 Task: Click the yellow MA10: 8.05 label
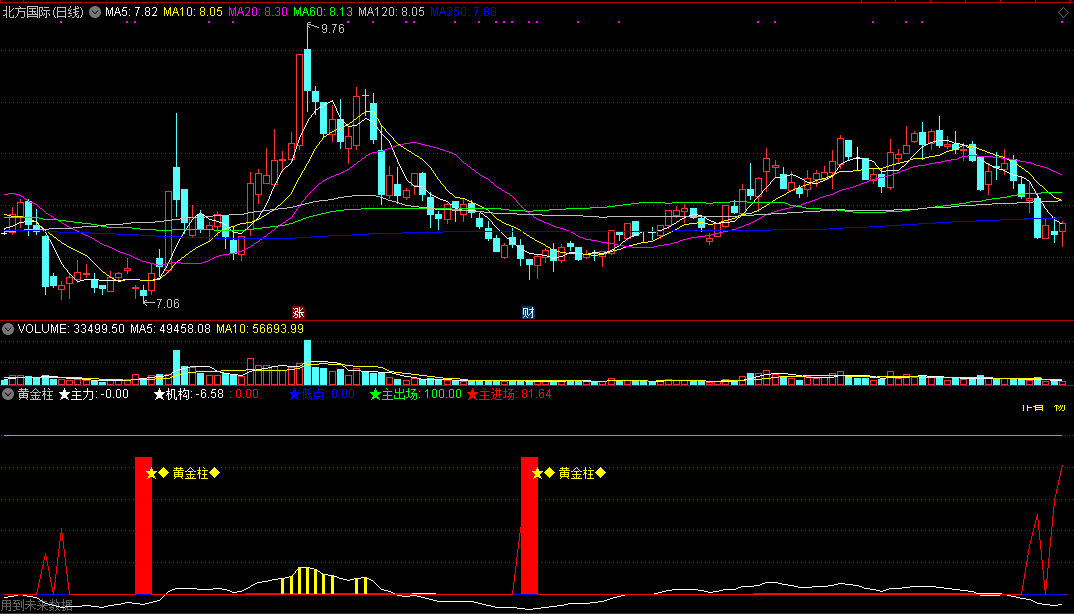pos(193,12)
